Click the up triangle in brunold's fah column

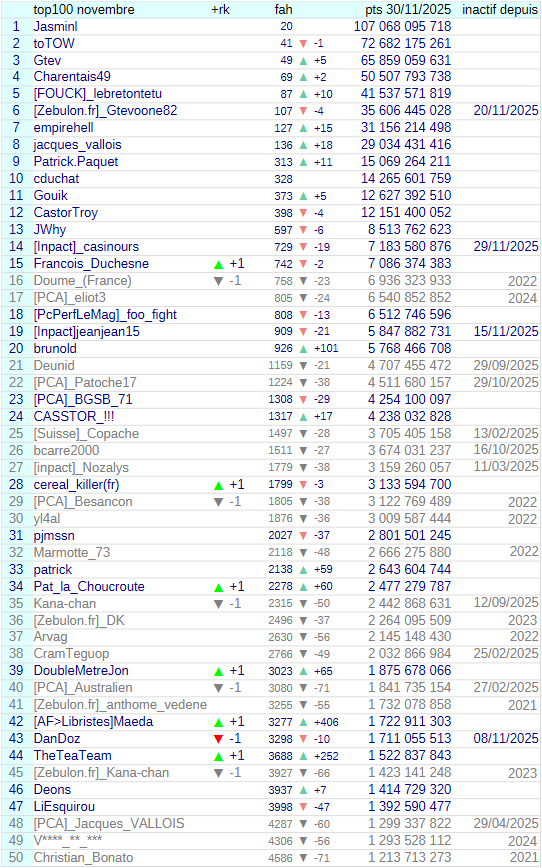303,349
